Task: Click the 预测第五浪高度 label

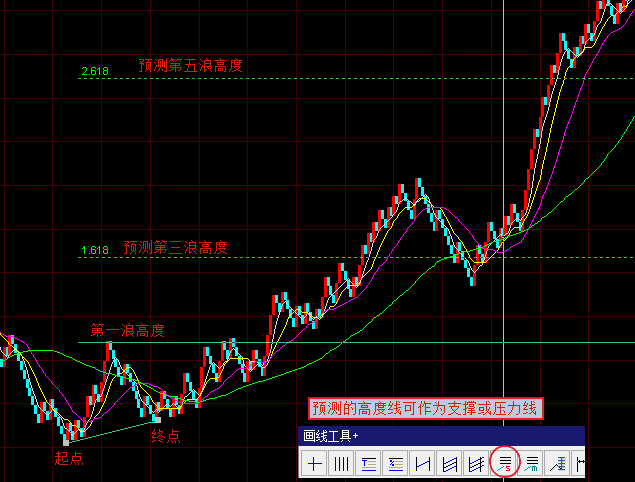Action: tap(190, 66)
